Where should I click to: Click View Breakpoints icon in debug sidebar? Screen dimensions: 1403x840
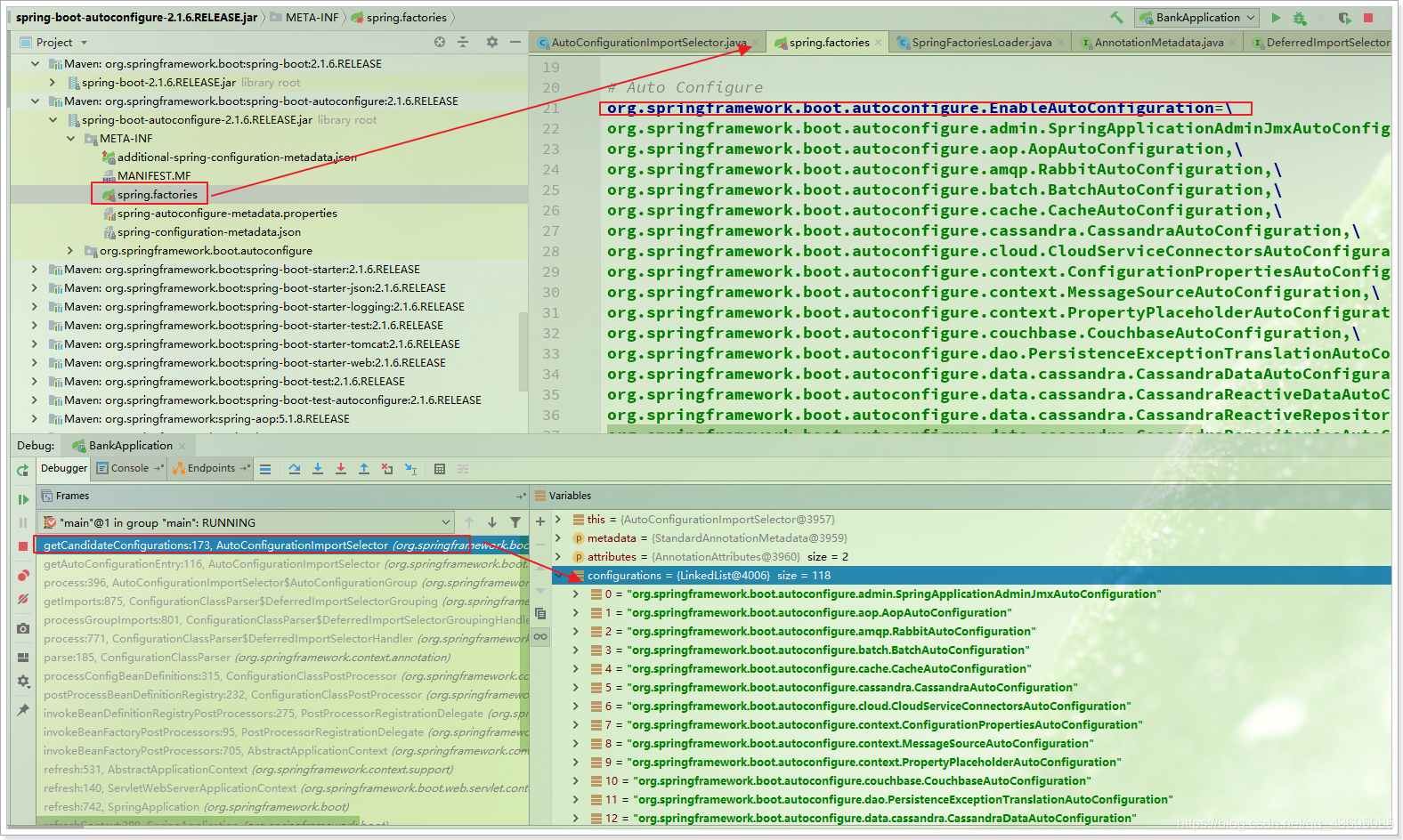(23, 576)
